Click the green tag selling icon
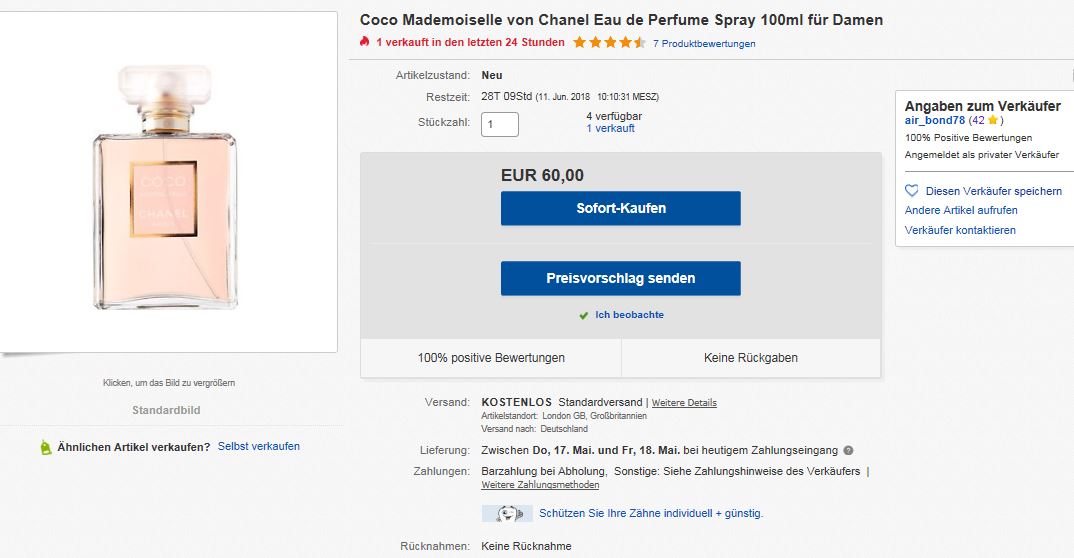Screen dimensions: 1074x558 click(46, 447)
